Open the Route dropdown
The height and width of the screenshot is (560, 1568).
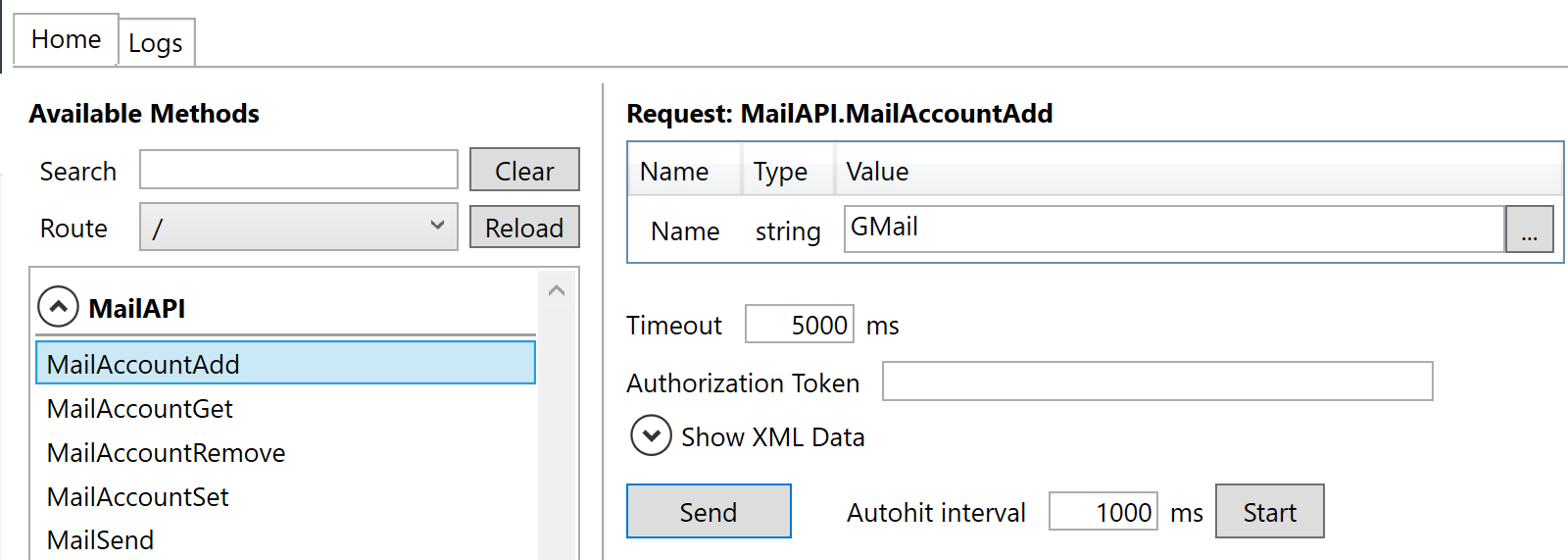click(298, 228)
